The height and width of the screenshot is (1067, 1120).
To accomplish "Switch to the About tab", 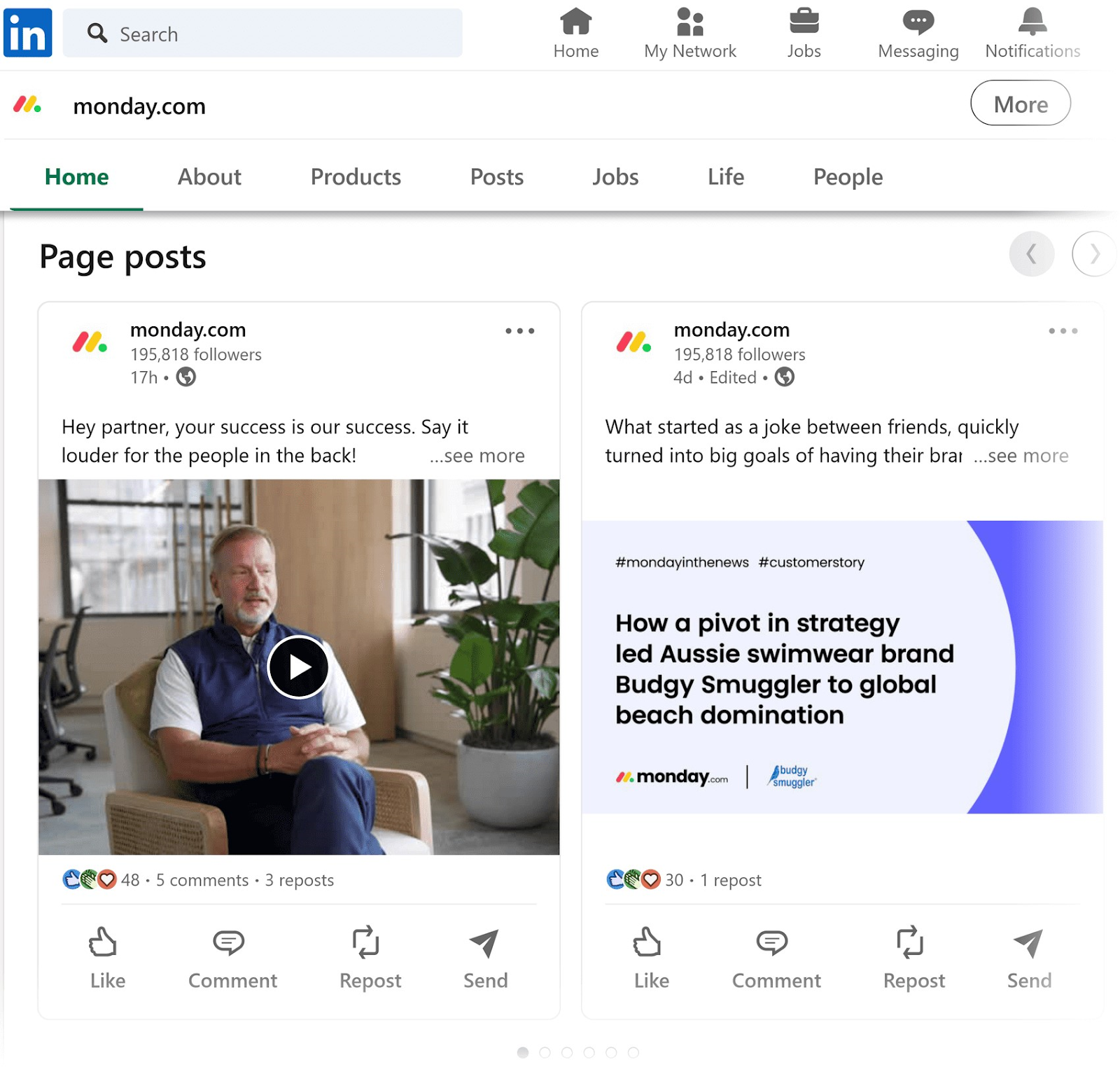I will [x=209, y=177].
